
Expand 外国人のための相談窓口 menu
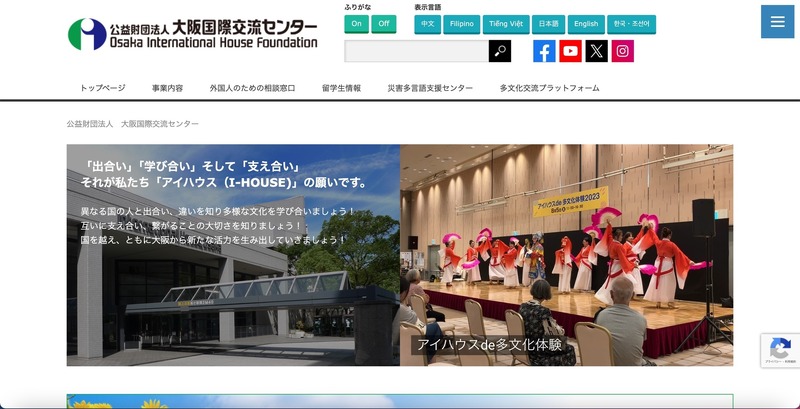click(252, 88)
